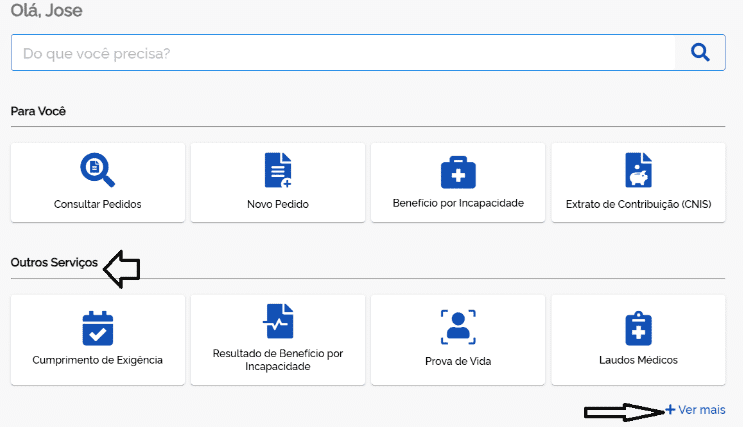Open Consultar Pedidos magnifier icon
Viewport: 743px width, 427px height.
pos(98,170)
